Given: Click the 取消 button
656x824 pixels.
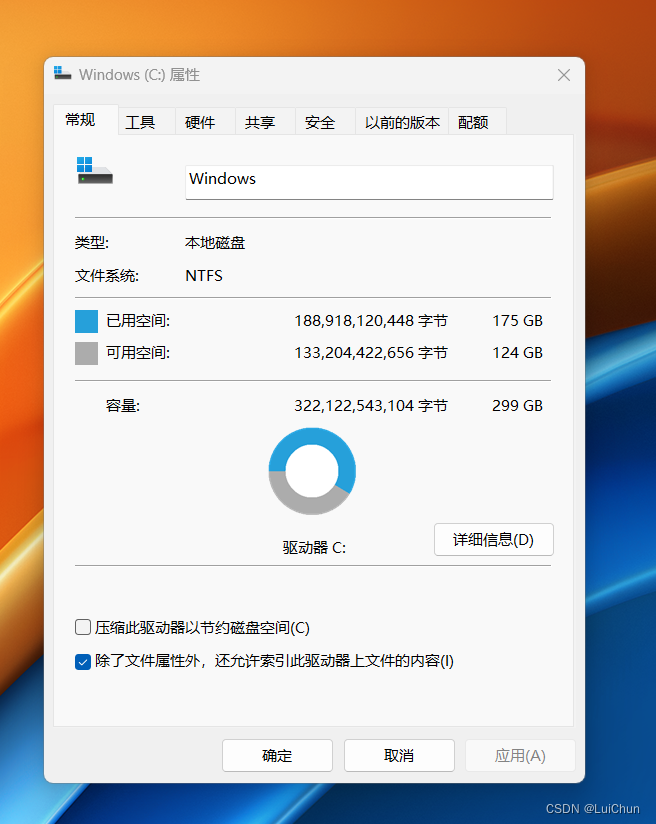Looking at the screenshot, I should click(x=399, y=755).
